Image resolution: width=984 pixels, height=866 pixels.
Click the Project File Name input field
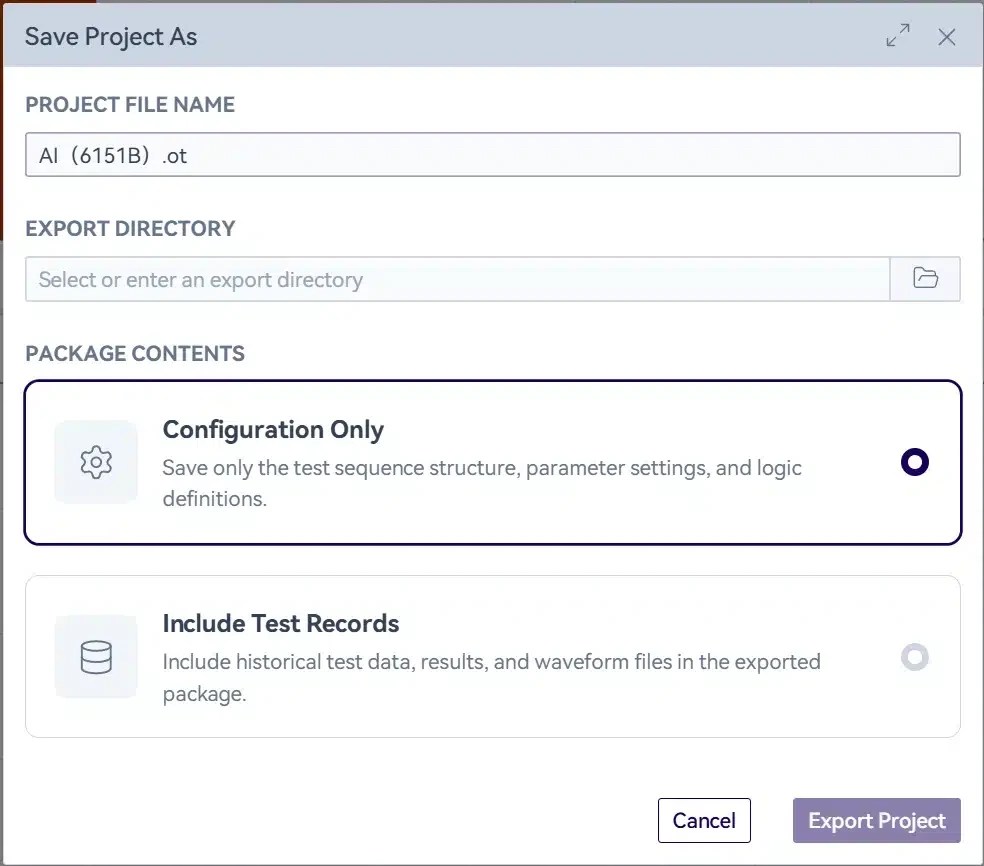[493, 154]
